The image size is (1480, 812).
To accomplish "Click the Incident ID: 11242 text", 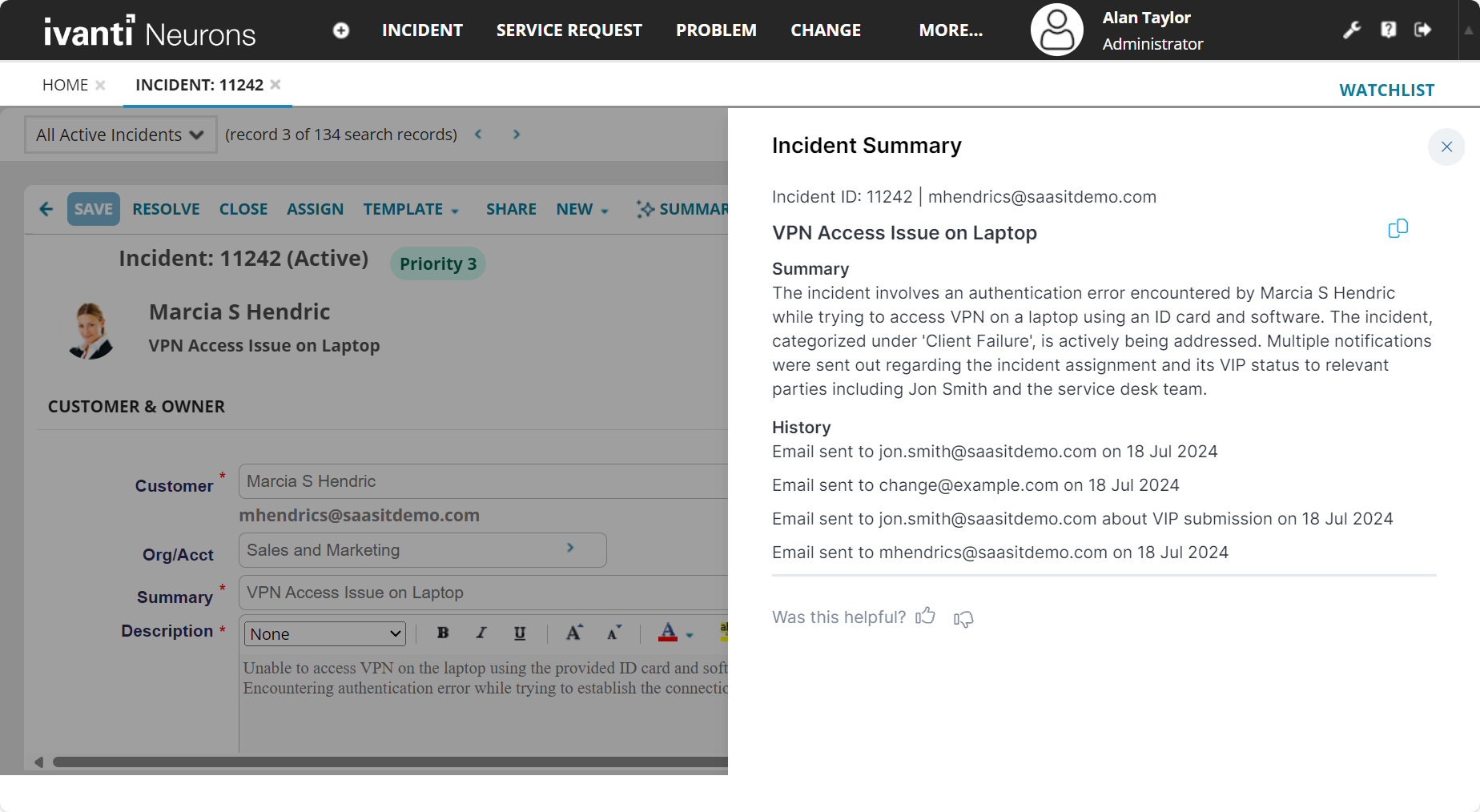I will tap(843, 197).
